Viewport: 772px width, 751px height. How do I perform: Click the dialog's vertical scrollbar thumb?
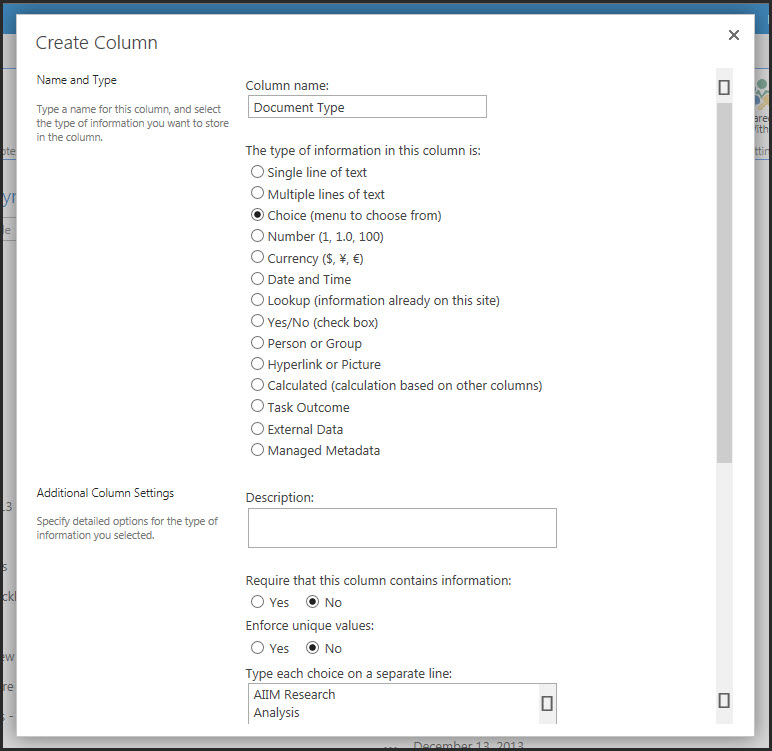coord(724,280)
